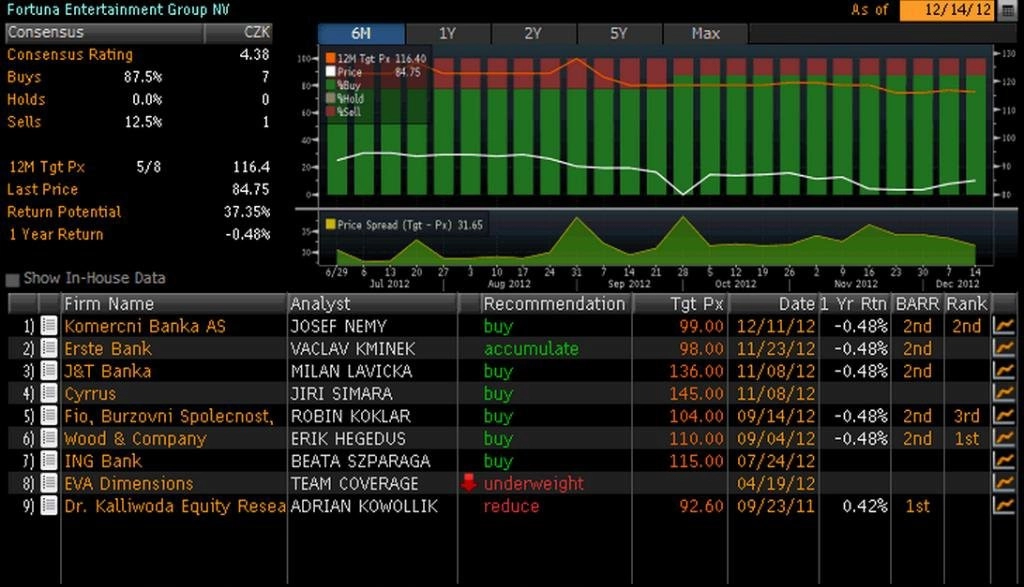
Task: Click the CZK currency header
Action: [238, 33]
